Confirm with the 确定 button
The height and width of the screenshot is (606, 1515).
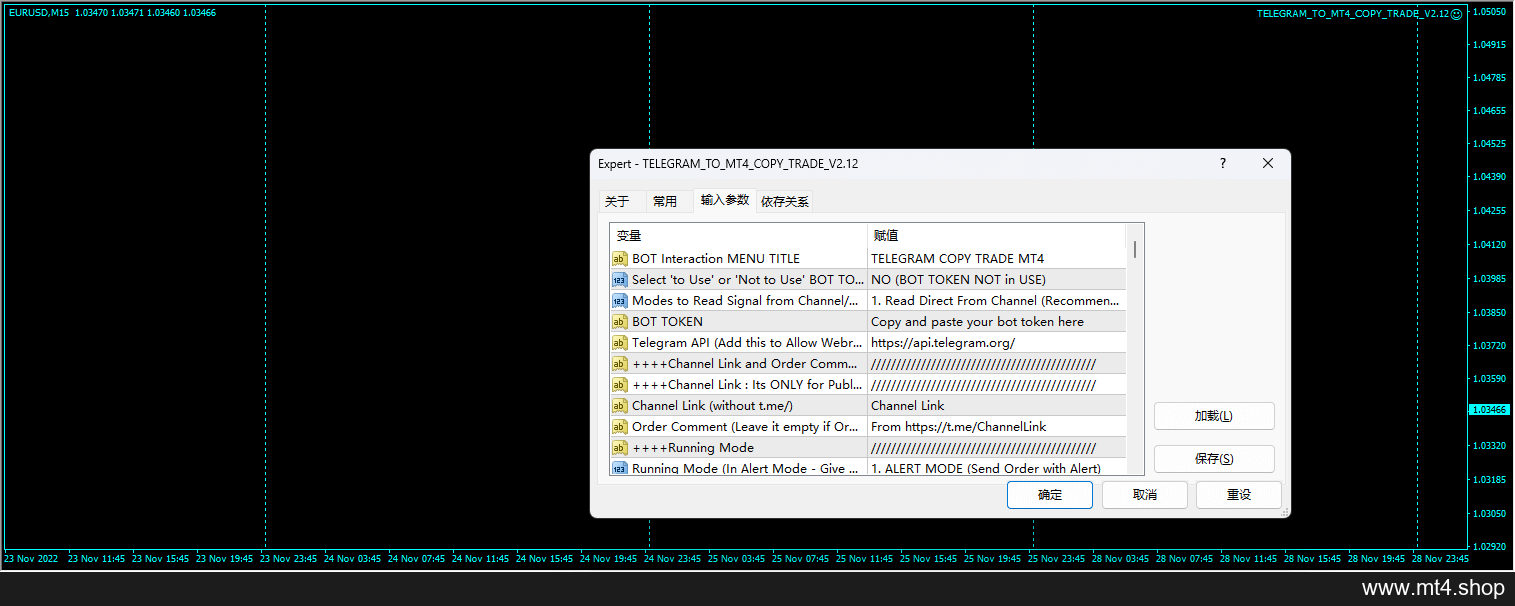tap(1050, 495)
